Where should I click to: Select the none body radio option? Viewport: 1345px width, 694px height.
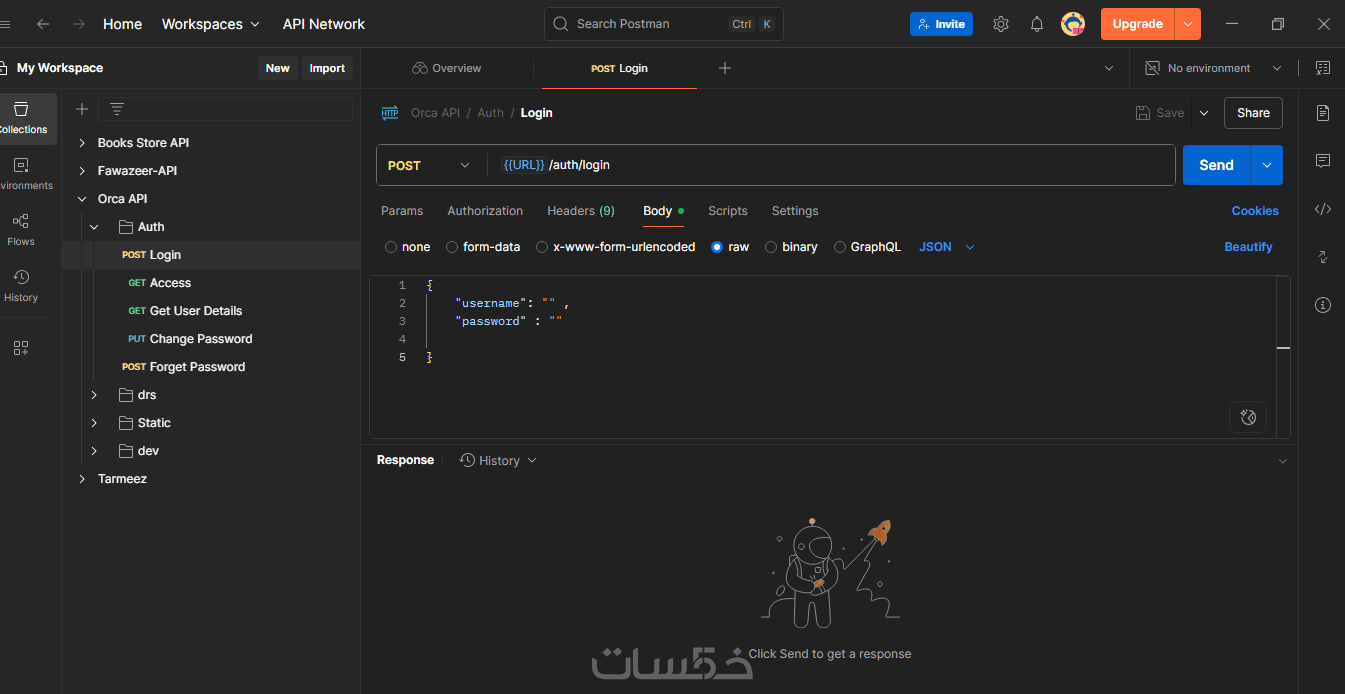pos(391,247)
